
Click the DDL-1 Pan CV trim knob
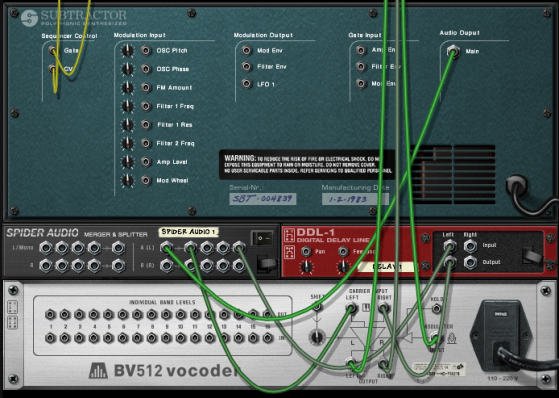[306, 267]
